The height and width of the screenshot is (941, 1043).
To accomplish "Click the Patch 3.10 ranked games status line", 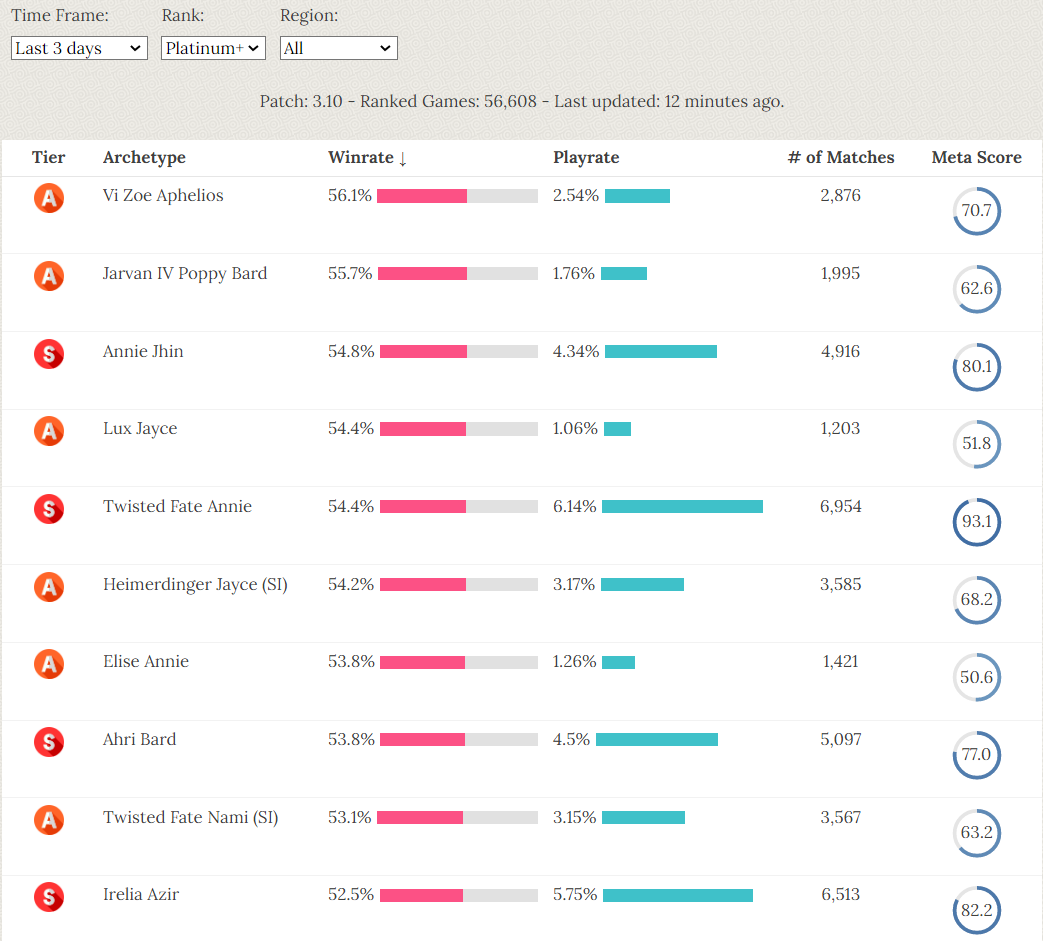I will click(522, 102).
